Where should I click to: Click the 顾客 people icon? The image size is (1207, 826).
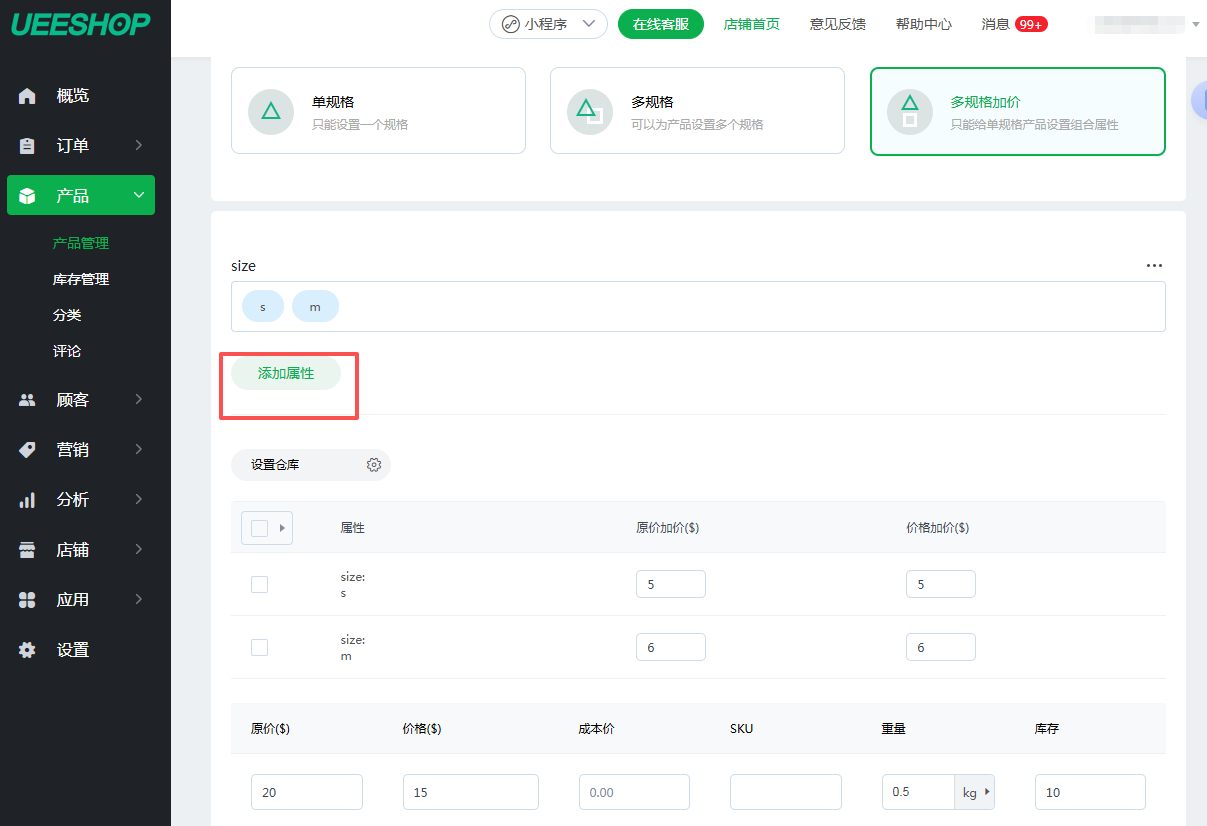point(27,400)
